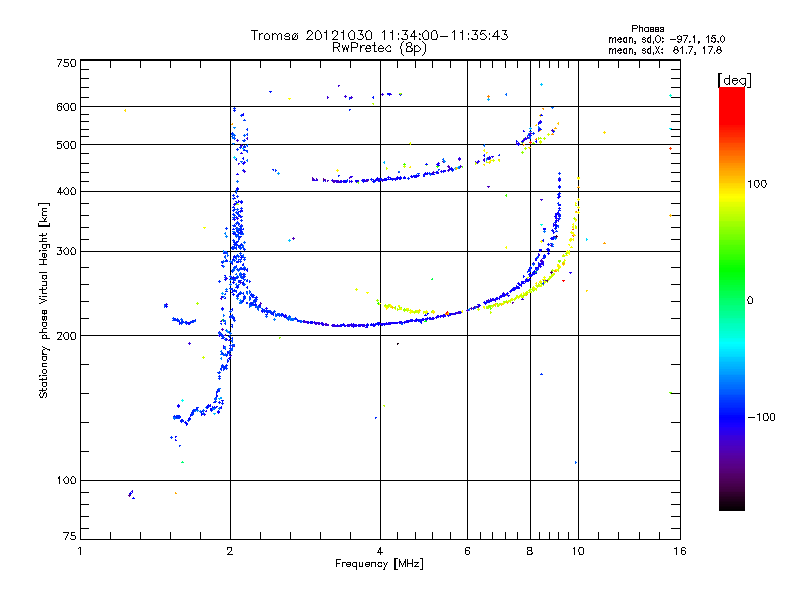
Task: Click the y-axis tick label '500'
Action: click(66, 145)
